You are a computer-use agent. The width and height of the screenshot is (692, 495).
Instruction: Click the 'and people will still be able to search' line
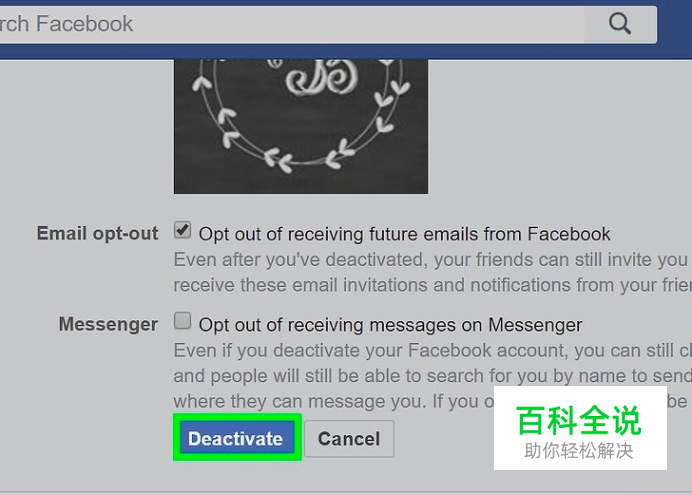[432, 376]
